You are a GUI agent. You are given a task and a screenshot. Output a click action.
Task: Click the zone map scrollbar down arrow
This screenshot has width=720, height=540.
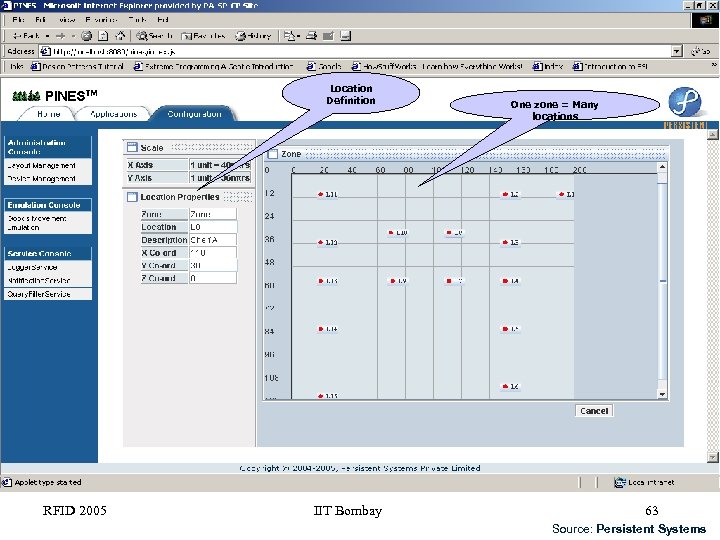coord(662,394)
